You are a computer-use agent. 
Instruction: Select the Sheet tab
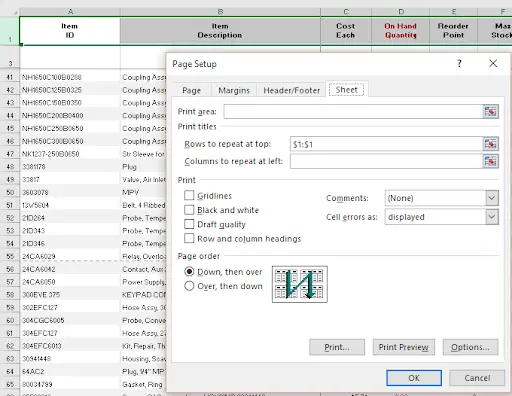346,90
